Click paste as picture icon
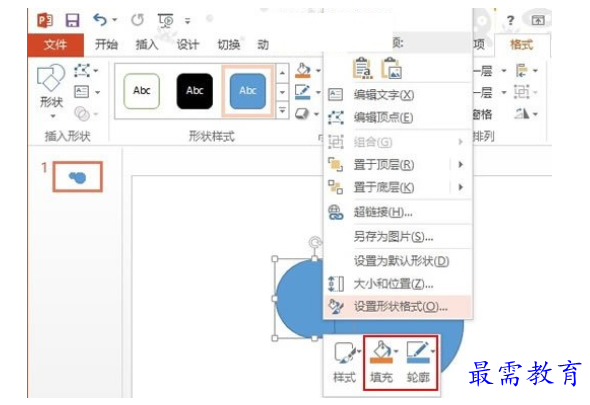This screenshot has width=590, height=405. 392,68
